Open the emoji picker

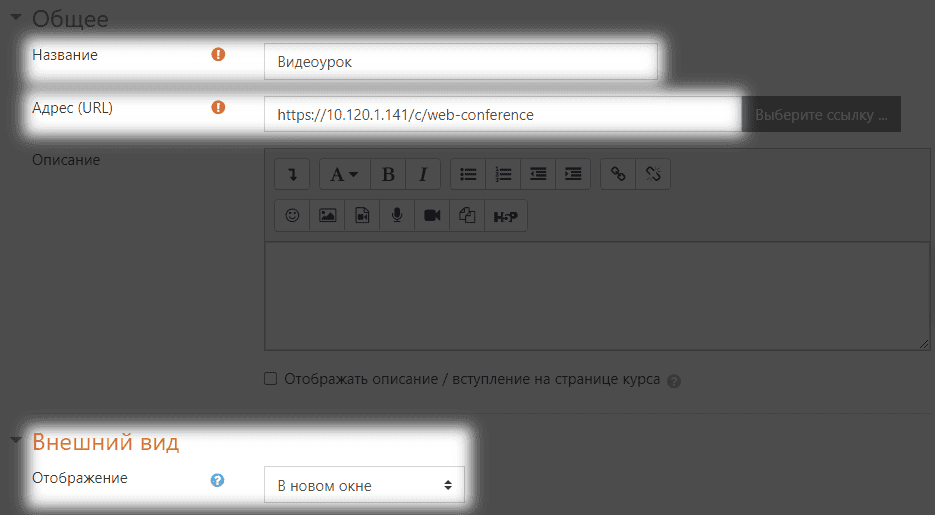292,215
